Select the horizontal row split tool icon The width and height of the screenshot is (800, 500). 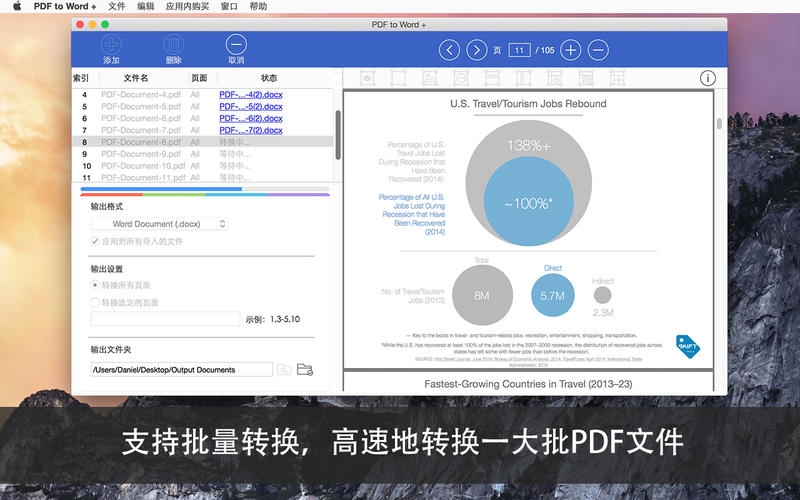coord(492,78)
